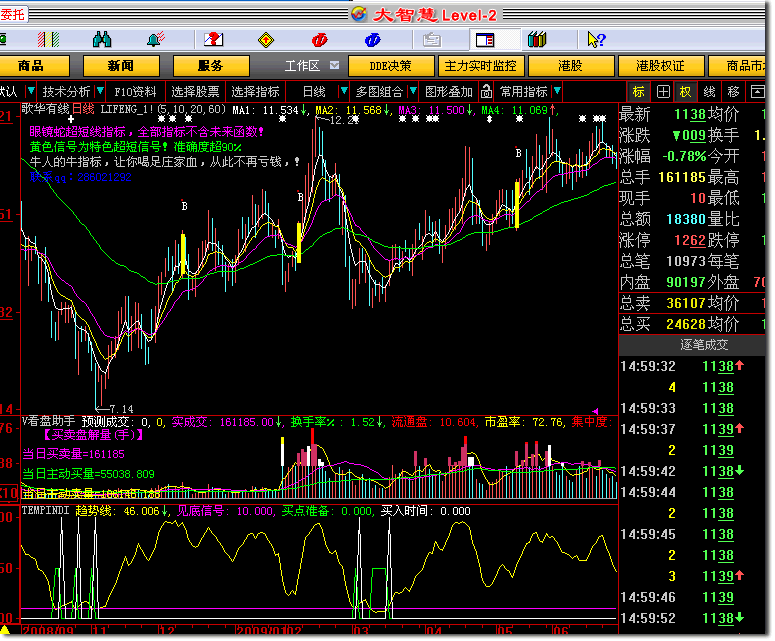The width and height of the screenshot is (775, 641).
Task: Click the 田 grid layout icon
Action: (663, 91)
